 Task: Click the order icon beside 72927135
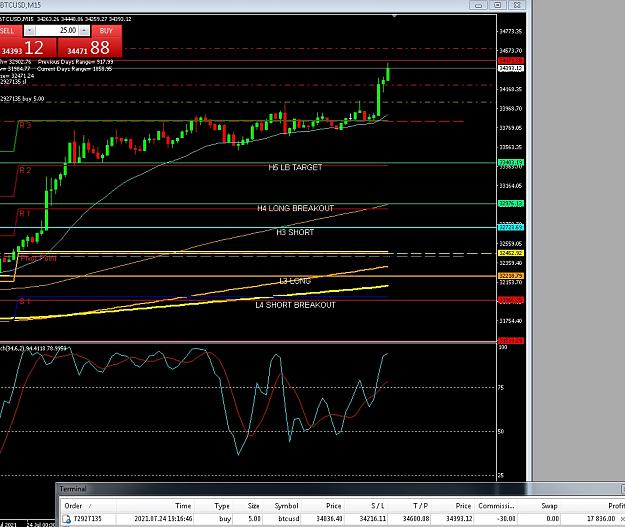67,519
